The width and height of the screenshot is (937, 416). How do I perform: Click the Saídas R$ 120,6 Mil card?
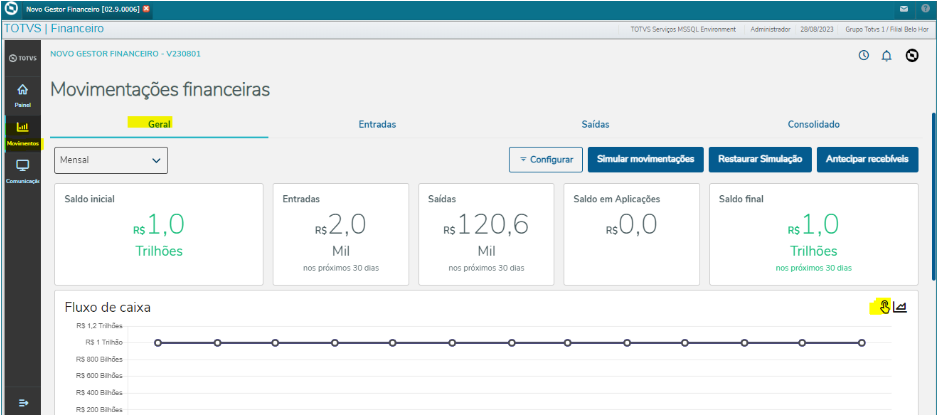click(486, 234)
